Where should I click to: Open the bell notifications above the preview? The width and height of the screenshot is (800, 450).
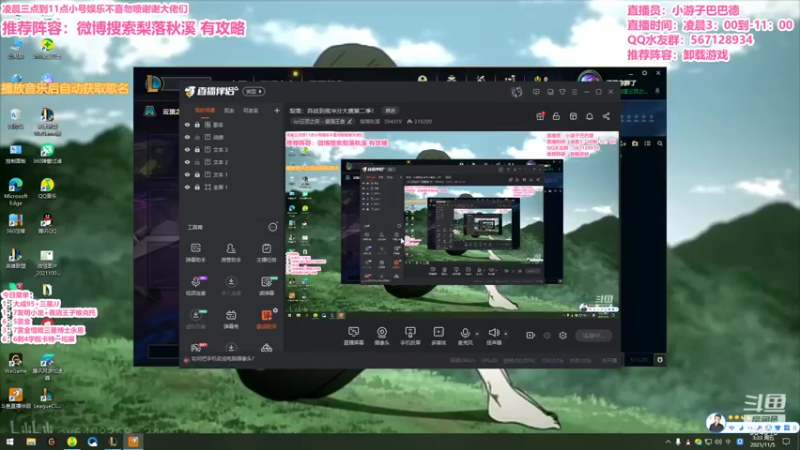589,116
